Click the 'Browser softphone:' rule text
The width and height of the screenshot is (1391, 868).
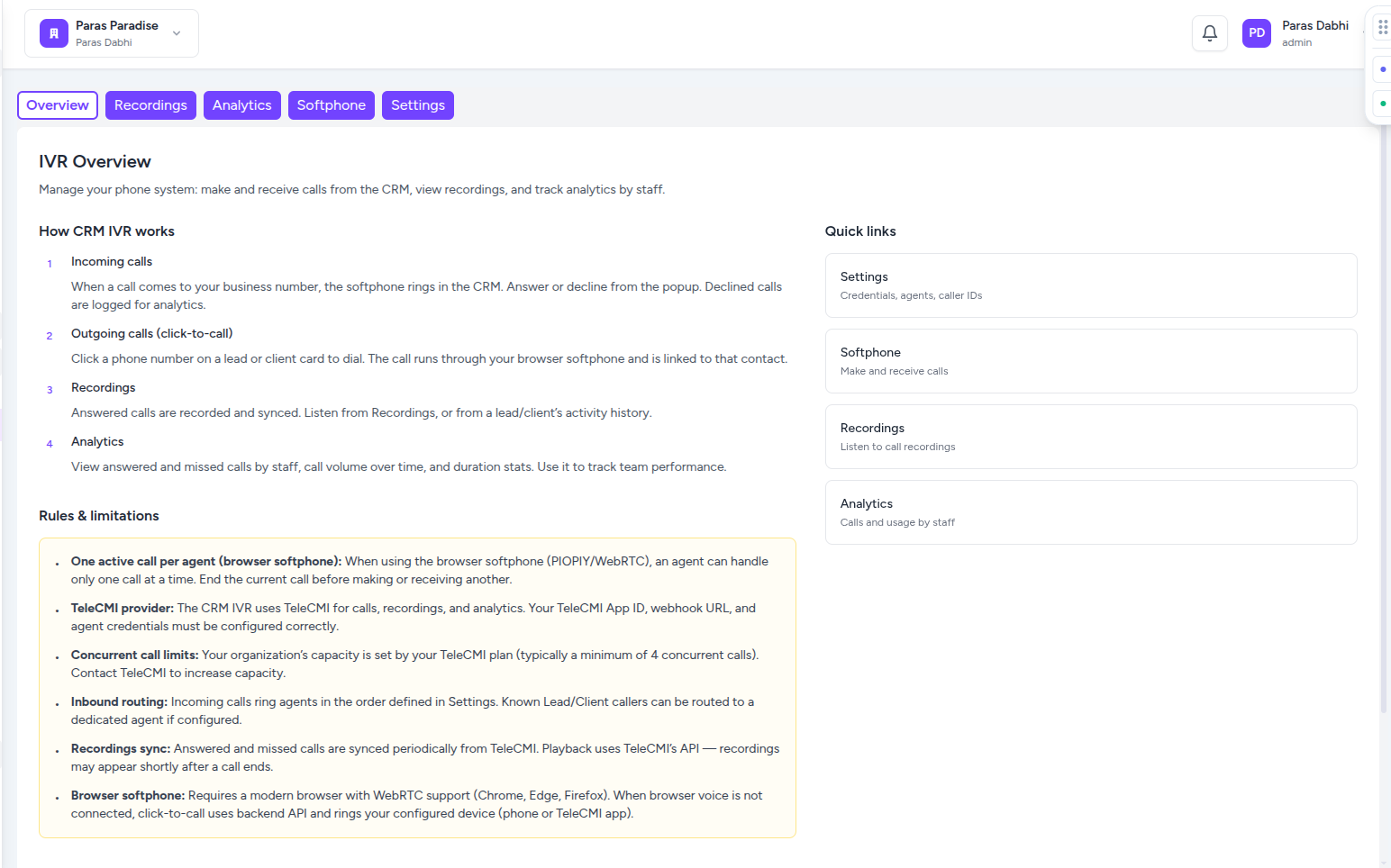128,796
